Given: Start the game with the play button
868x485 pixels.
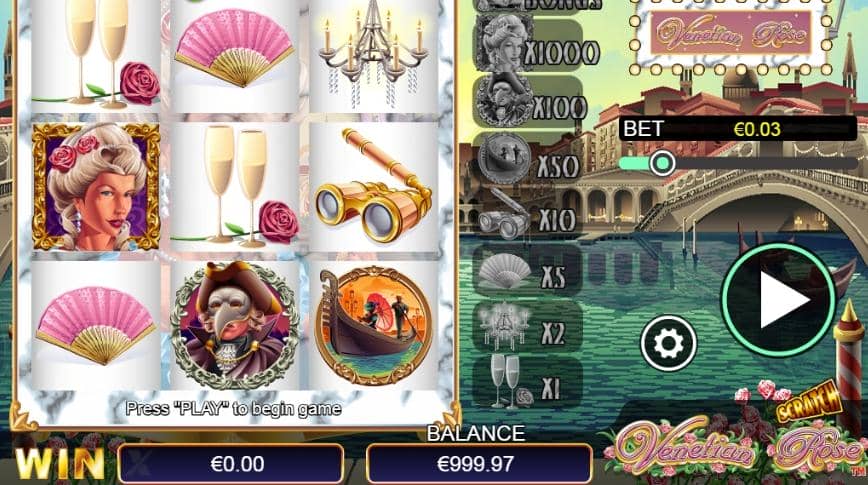Looking at the screenshot, I should 779,300.
